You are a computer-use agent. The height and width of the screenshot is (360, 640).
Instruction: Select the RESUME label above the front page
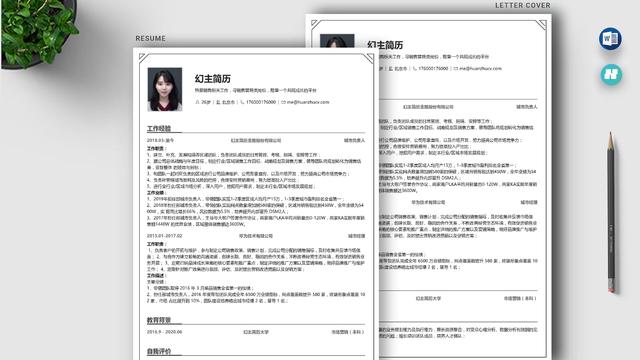pos(151,38)
